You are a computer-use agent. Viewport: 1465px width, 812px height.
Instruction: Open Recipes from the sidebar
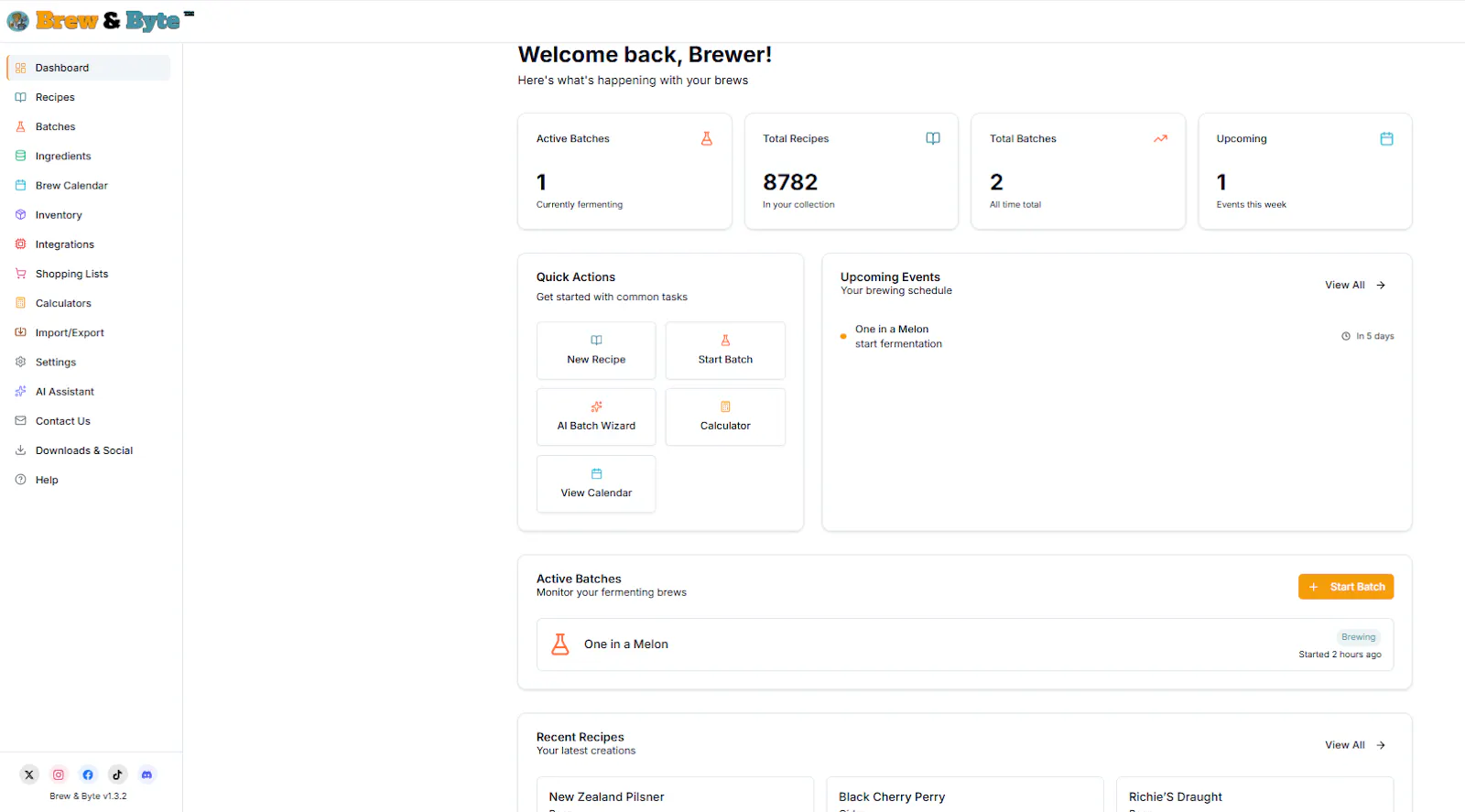coord(89,97)
